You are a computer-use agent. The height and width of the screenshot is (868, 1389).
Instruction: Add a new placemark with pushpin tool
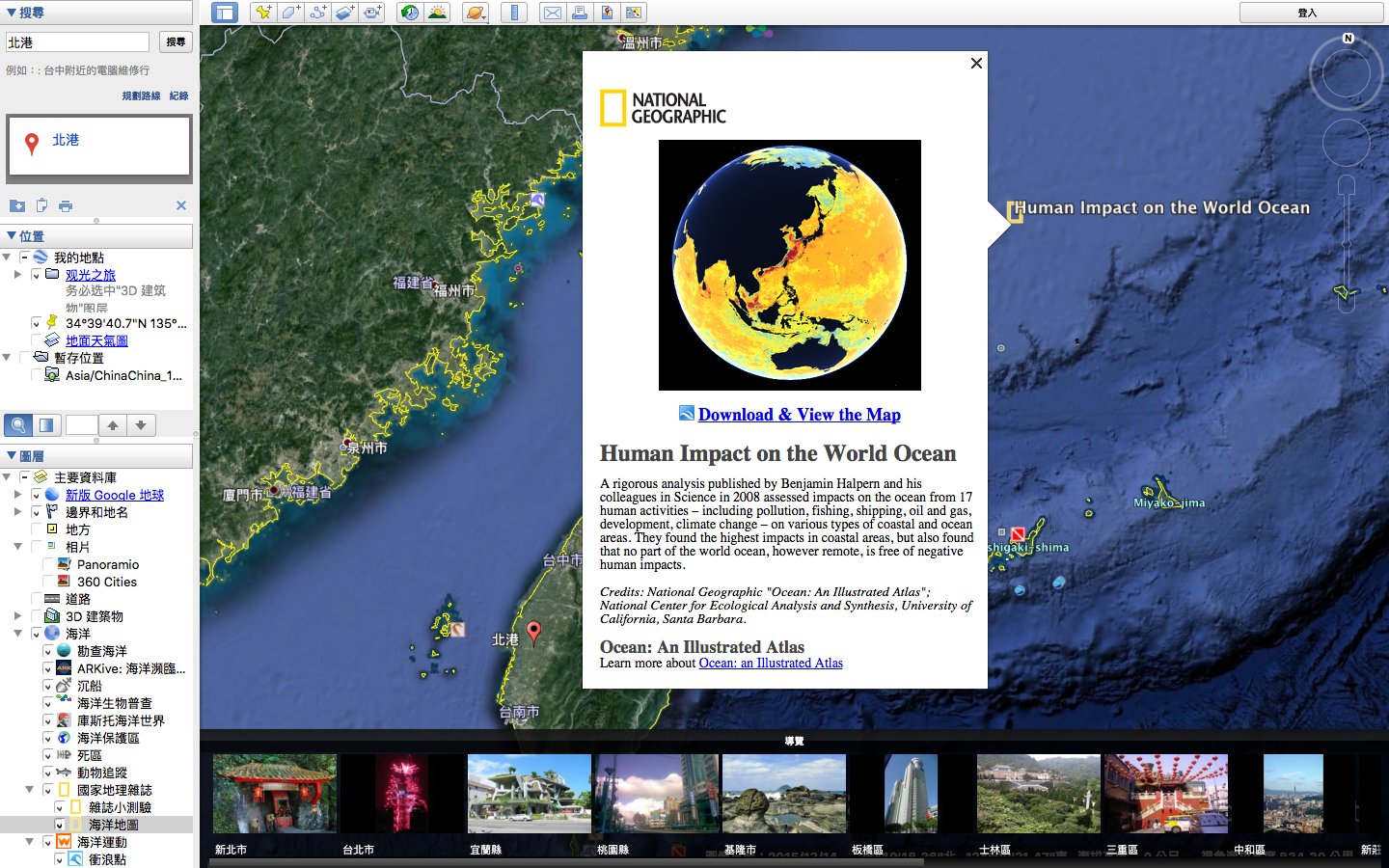(263, 13)
